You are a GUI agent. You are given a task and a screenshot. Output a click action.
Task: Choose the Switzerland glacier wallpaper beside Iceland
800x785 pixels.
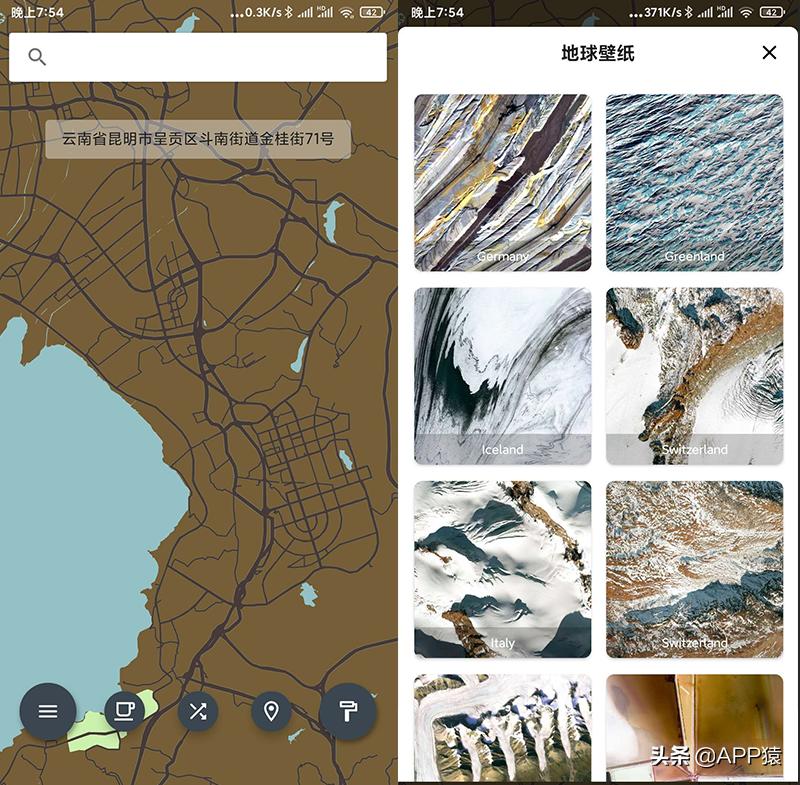pyautogui.click(x=694, y=376)
